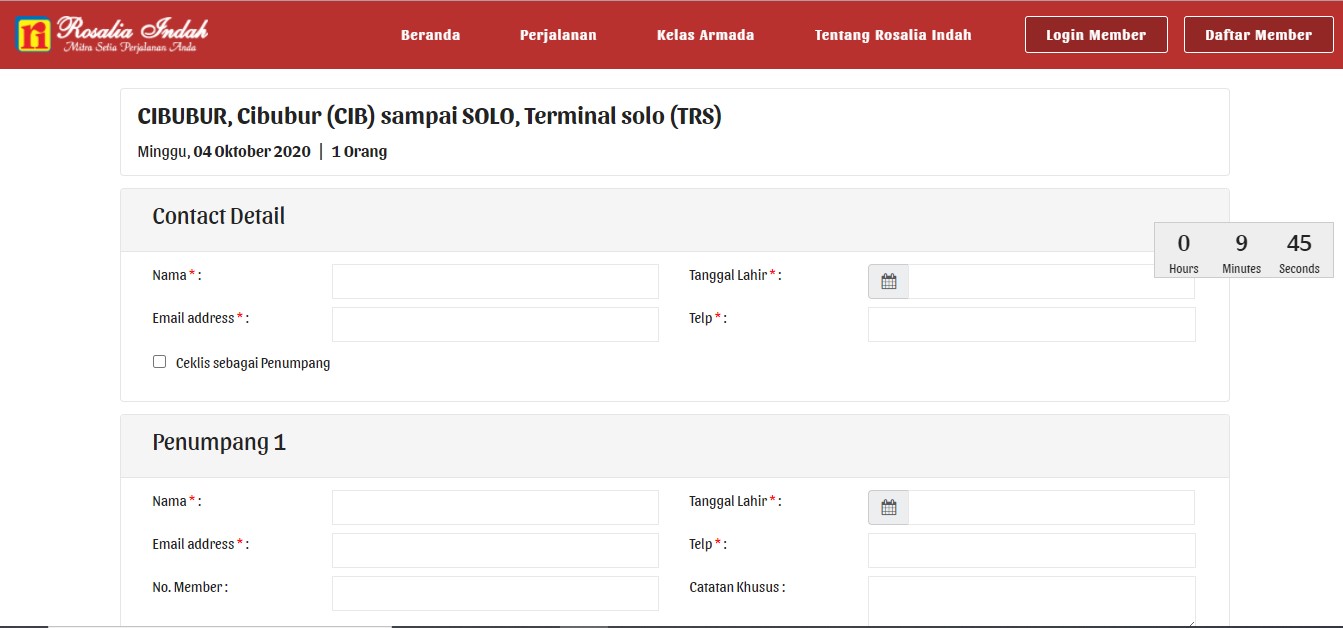The height and width of the screenshot is (628, 1343).
Task: Click the Contact Detail Telp field
Action: click(1031, 325)
